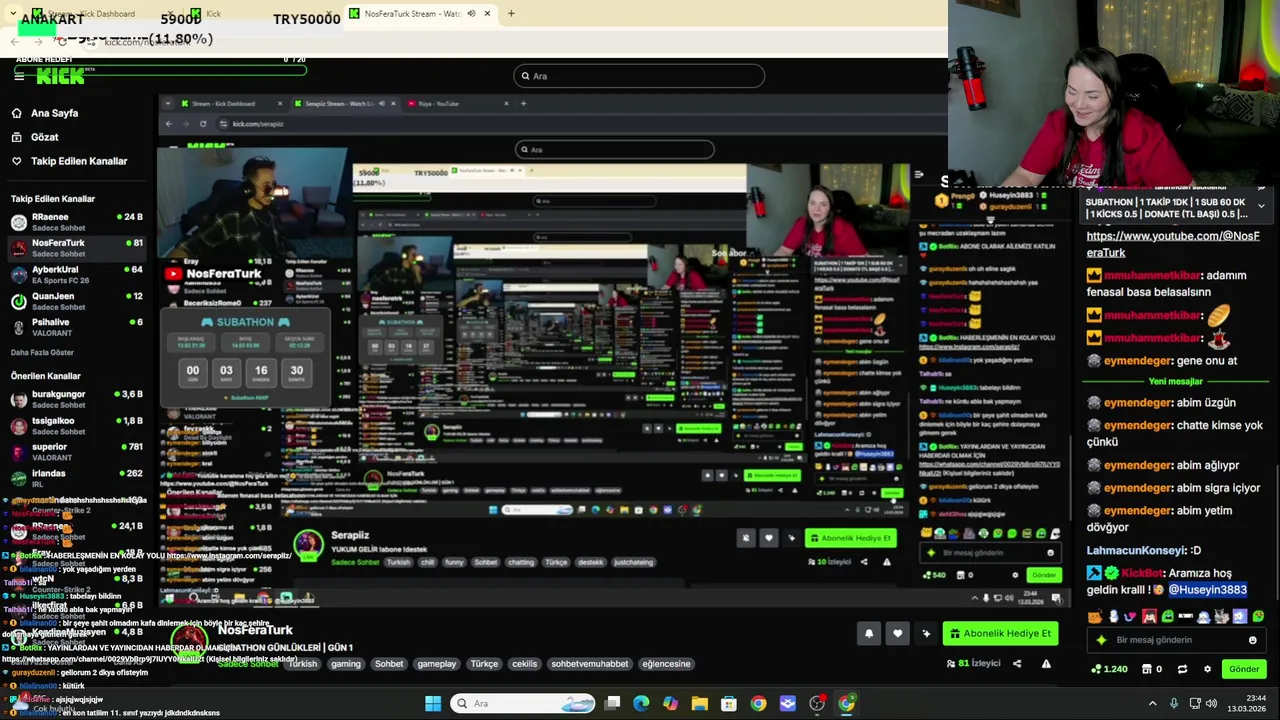Image resolution: width=1280 pixels, height=720 pixels.
Task: Select the gameplay stream tag
Action: (x=436, y=664)
